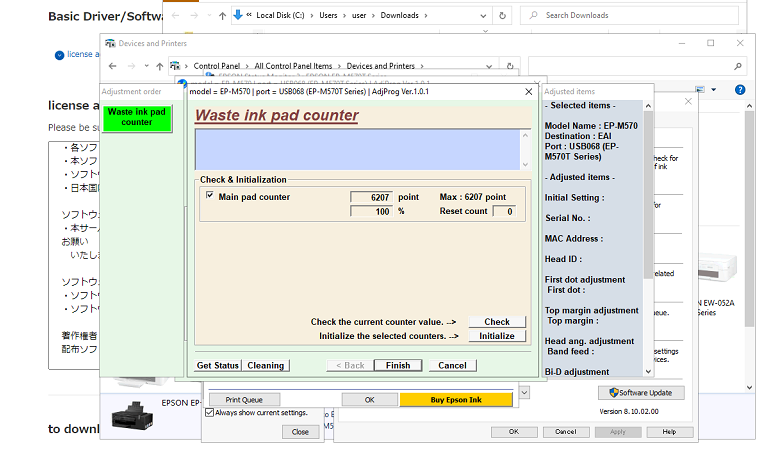Click the Waste ink pad counter heading
Image resolution: width=771 pixels, height=449 pixels.
pyautogui.click(x=277, y=115)
